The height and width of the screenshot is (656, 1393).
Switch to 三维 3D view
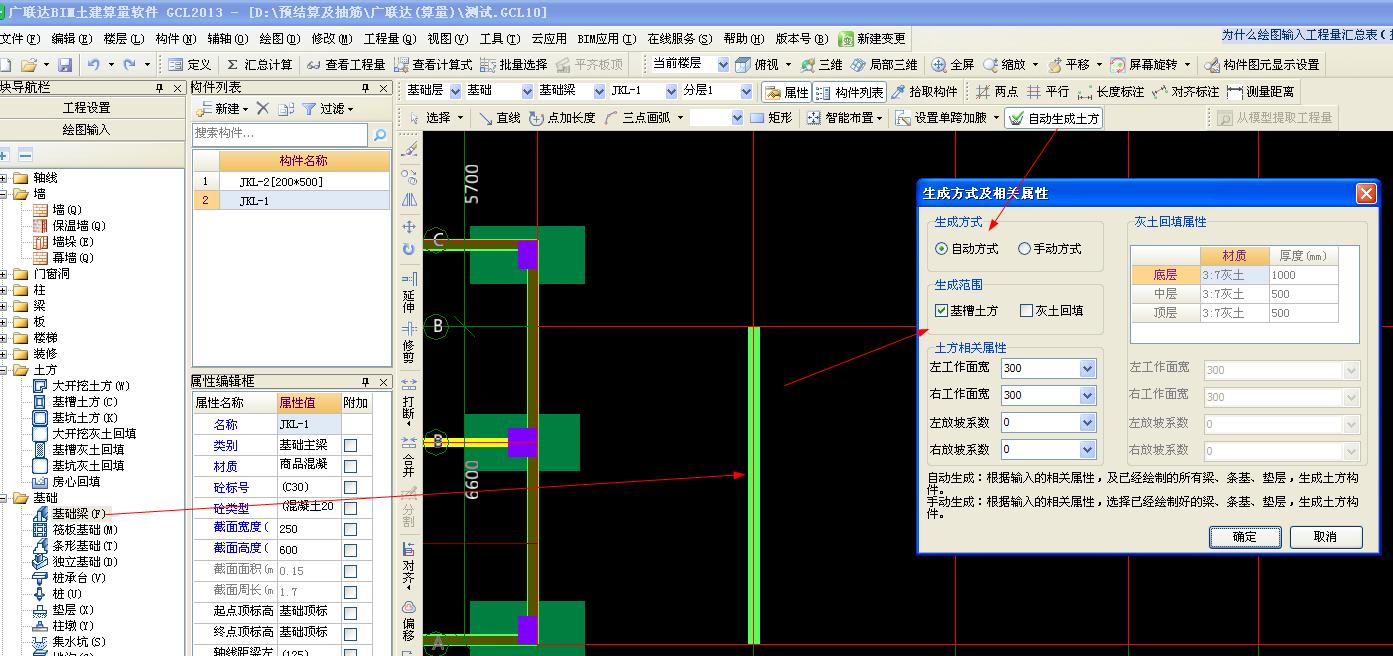[x=821, y=65]
